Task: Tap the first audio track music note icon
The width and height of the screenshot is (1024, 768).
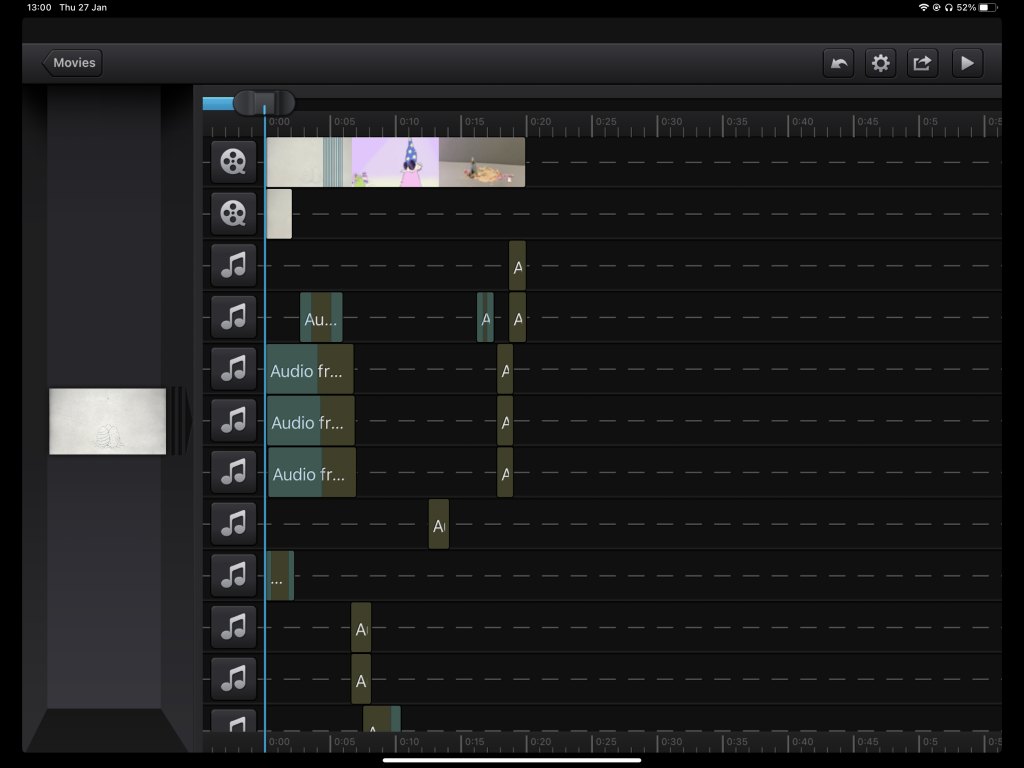Action: pyautogui.click(x=233, y=265)
